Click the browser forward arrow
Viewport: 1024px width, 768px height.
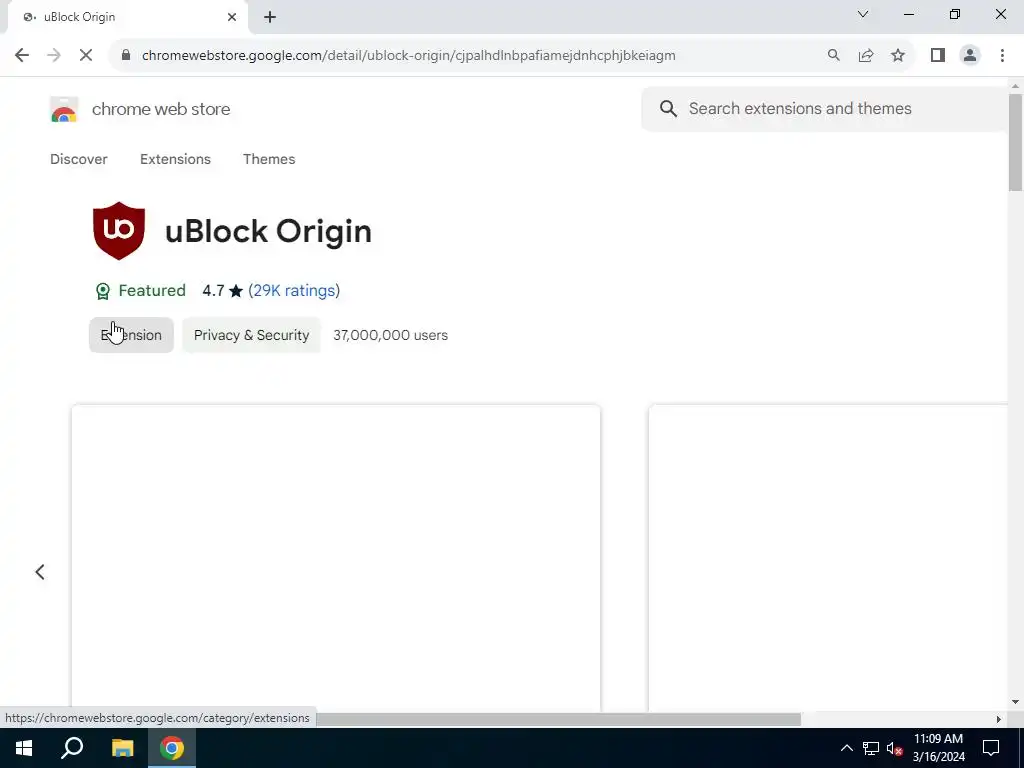(54, 56)
